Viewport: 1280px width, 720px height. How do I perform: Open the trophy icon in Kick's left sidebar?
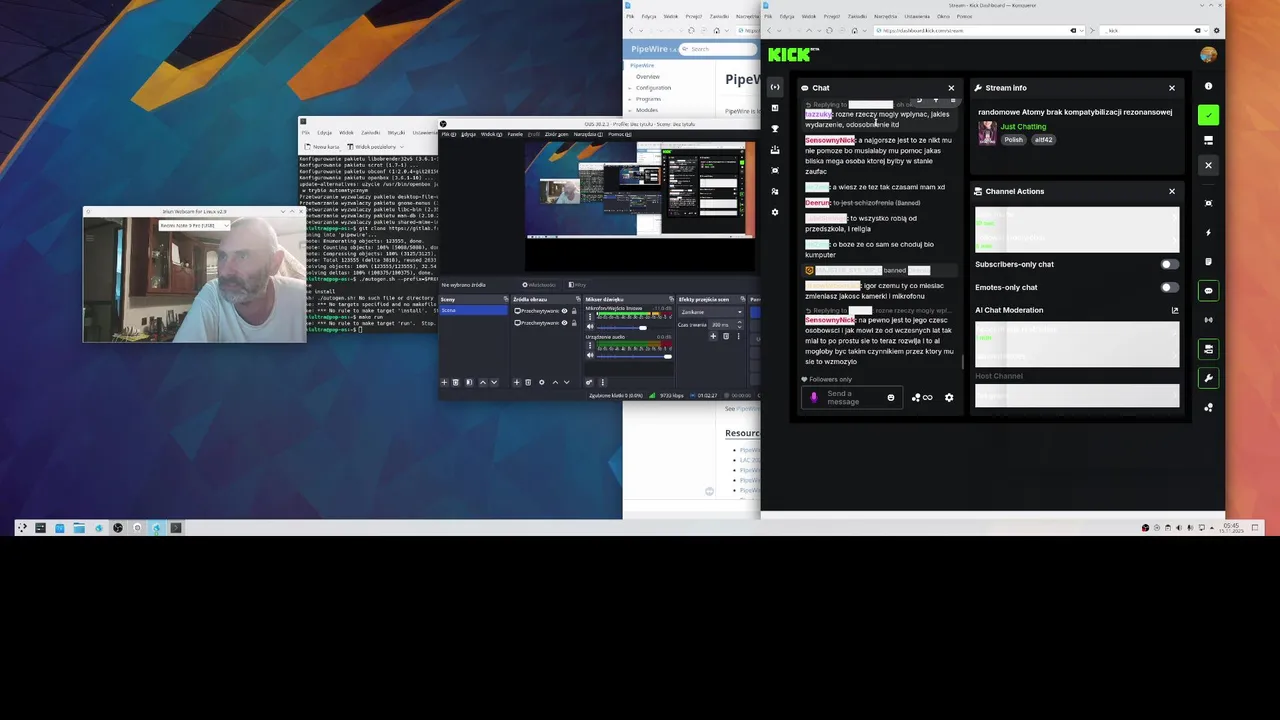(x=775, y=129)
